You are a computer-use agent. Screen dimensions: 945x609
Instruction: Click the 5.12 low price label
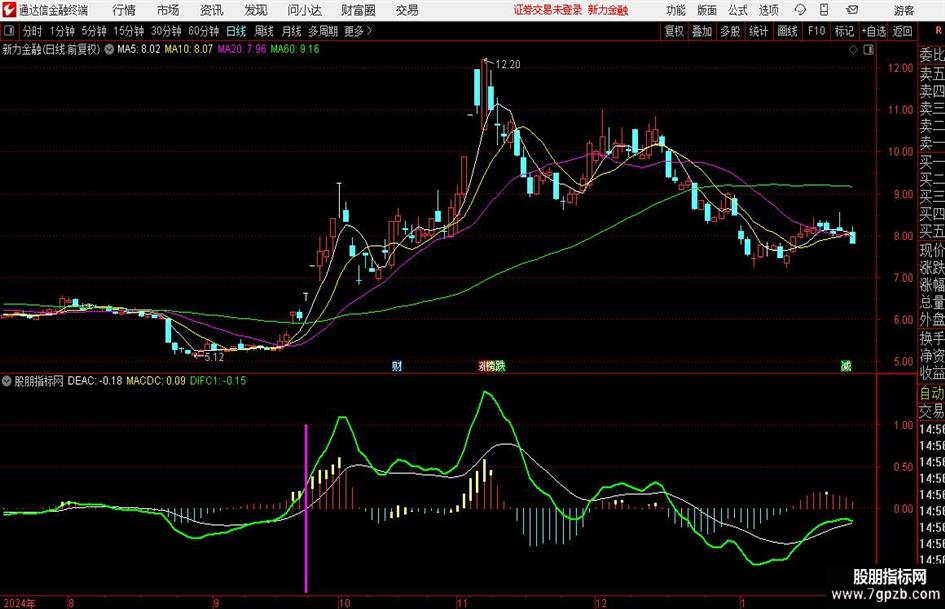pyautogui.click(x=214, y=357)
